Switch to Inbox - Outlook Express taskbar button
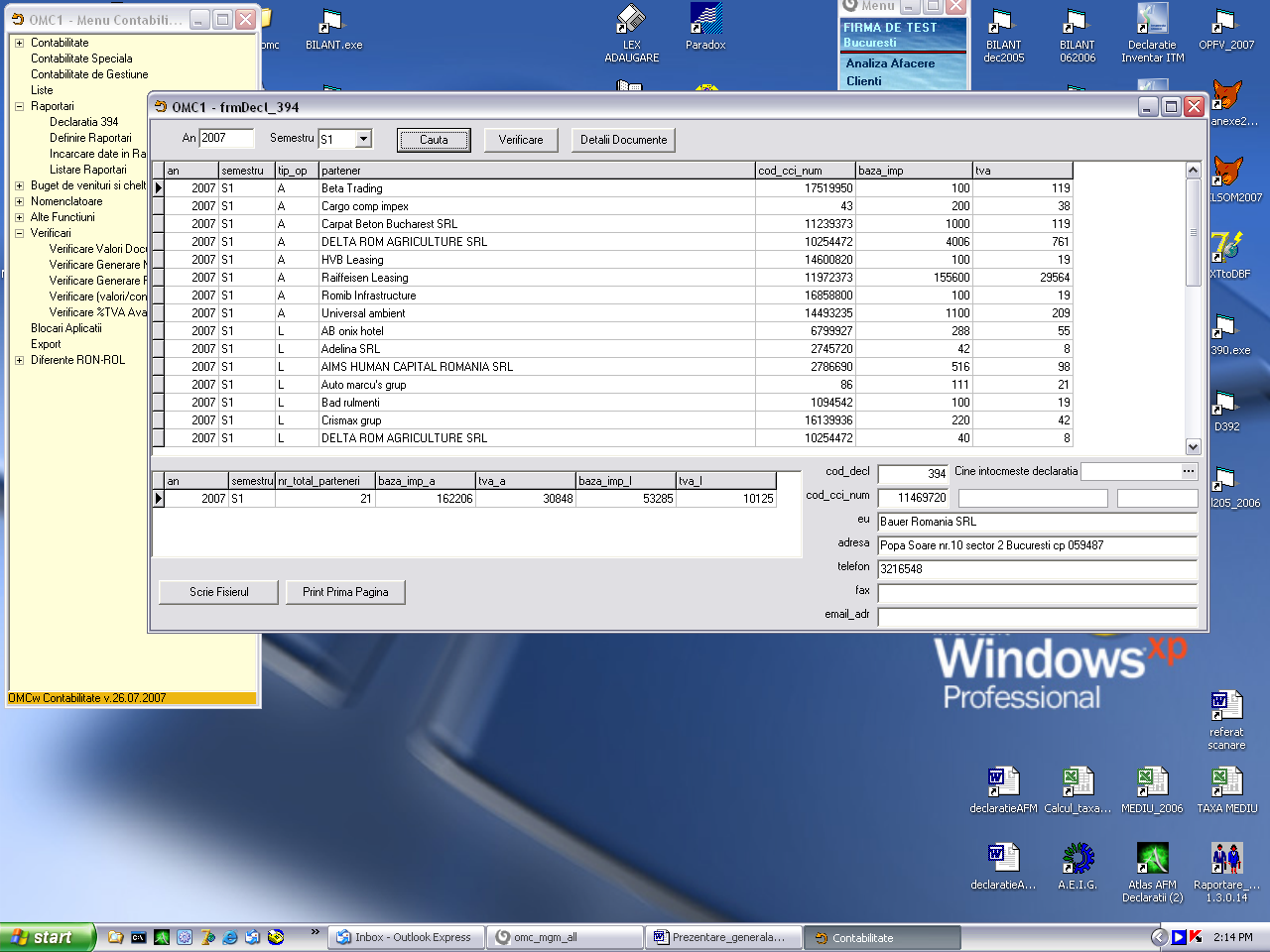The image size is (1270, 952). 406,937
